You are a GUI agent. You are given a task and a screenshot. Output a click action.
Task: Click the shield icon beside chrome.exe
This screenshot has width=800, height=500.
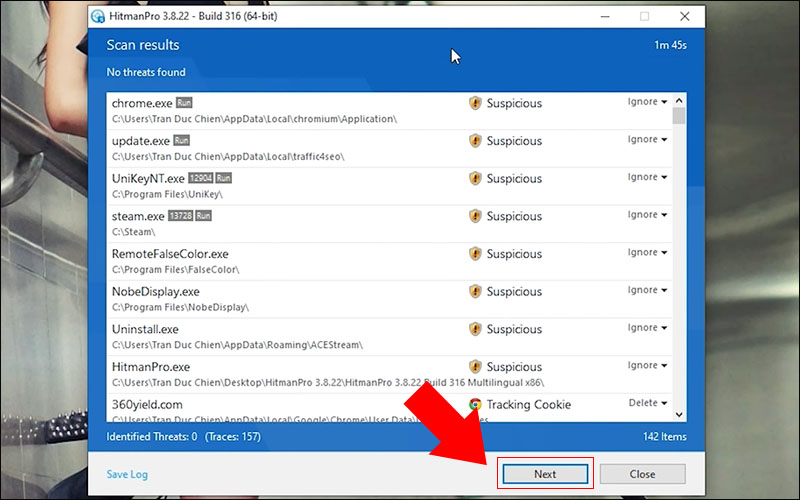pos(475,103)
